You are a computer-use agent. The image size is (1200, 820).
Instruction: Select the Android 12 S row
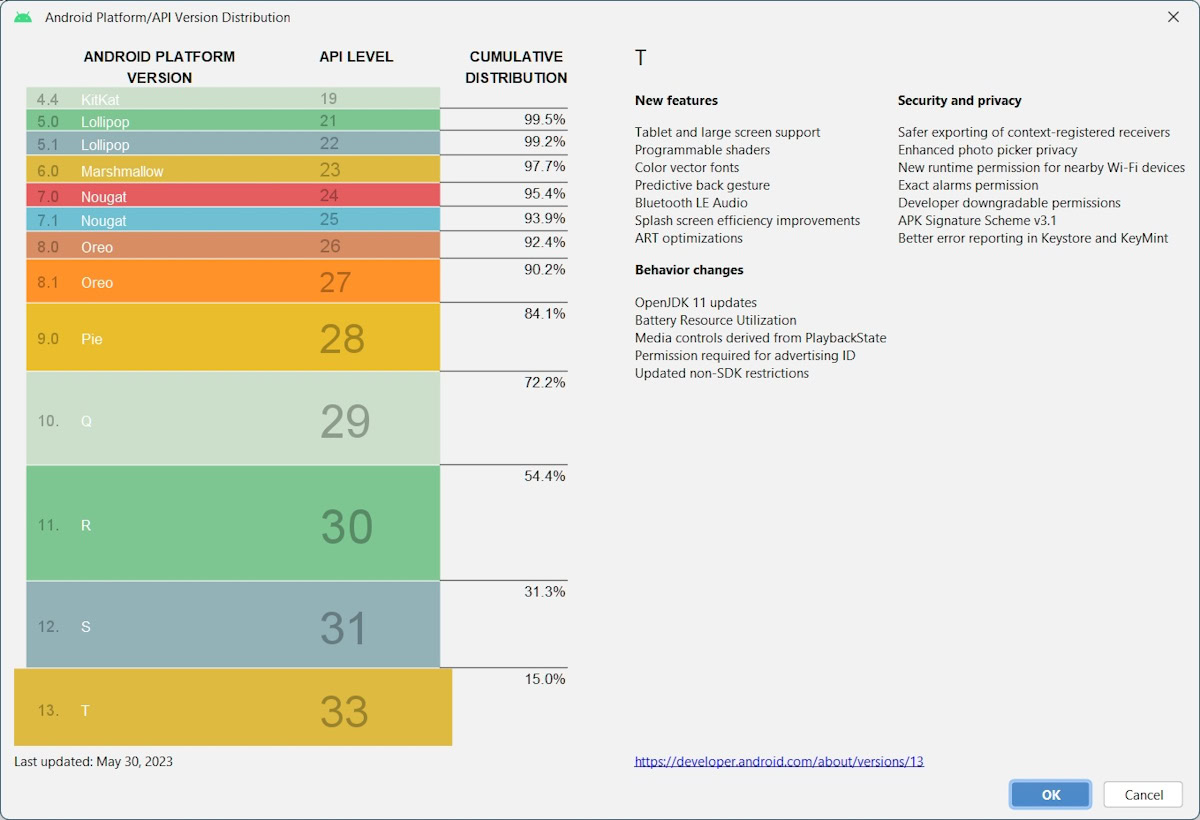pyautogui.click(x=230, y=624)
